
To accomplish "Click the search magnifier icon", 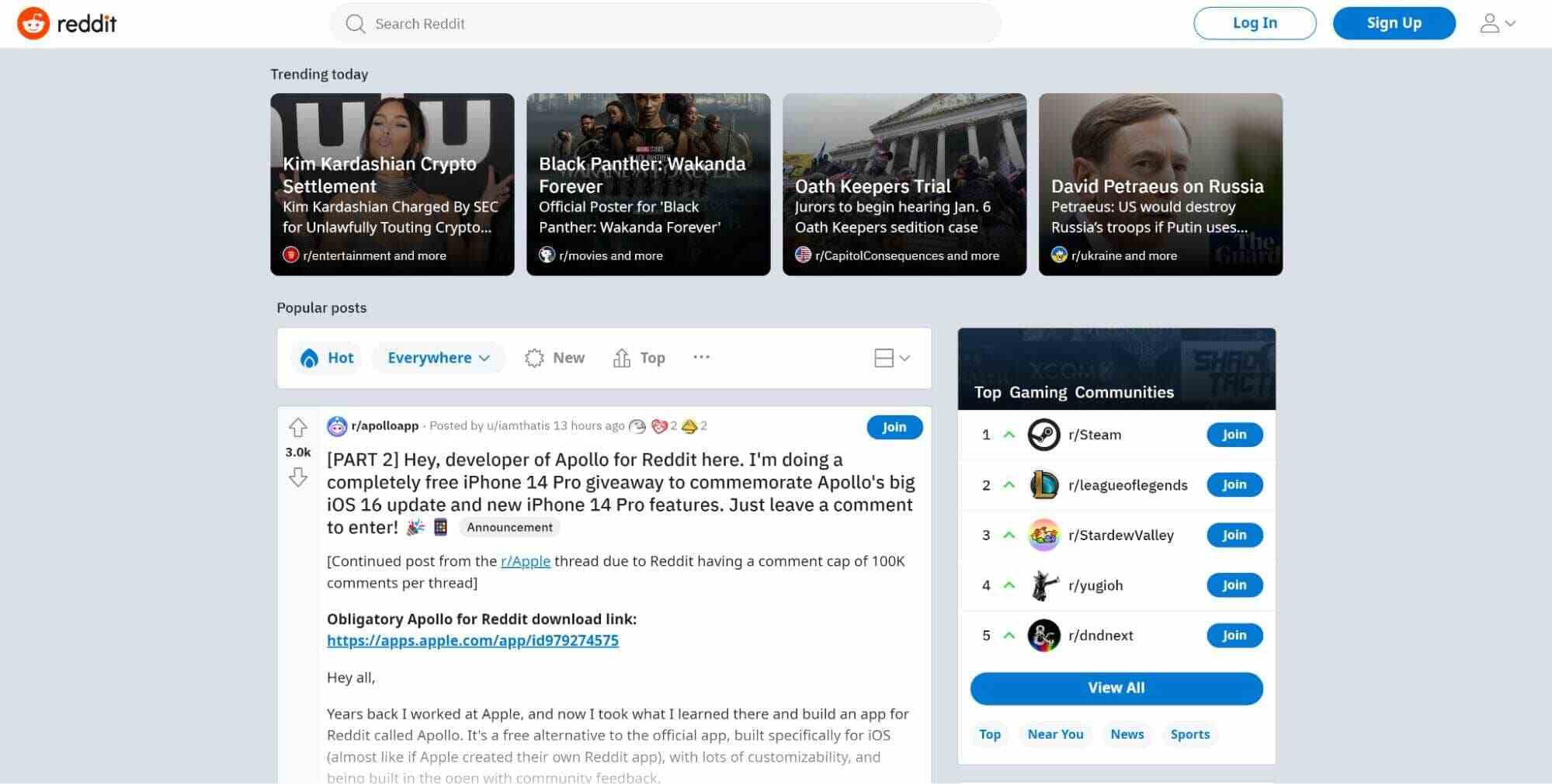I will coord(356,24).
